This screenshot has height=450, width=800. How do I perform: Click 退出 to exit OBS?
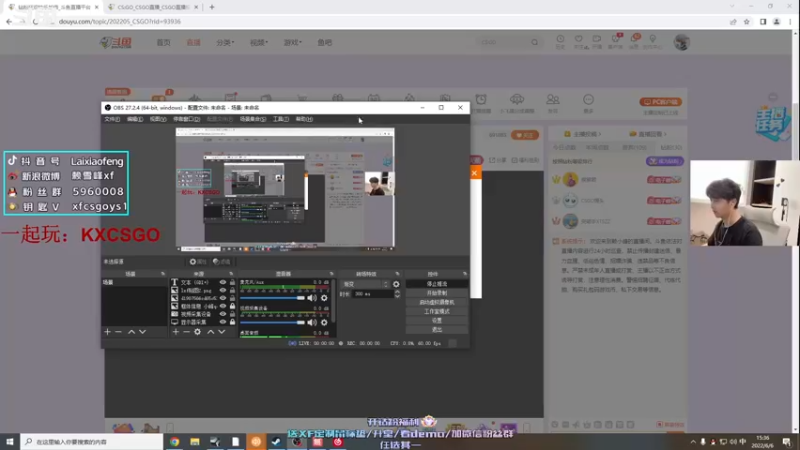[437, 330]
